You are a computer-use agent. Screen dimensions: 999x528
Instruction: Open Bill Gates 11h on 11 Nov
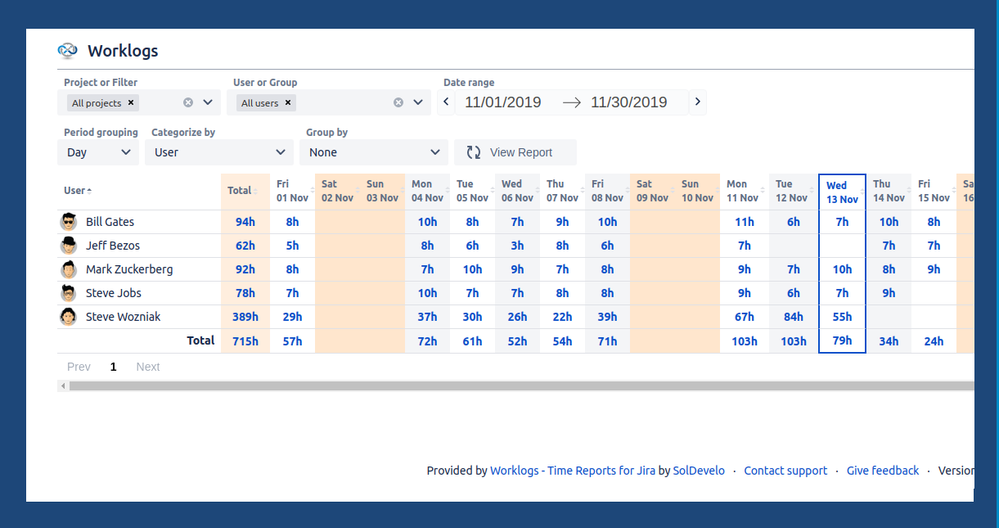744,222
